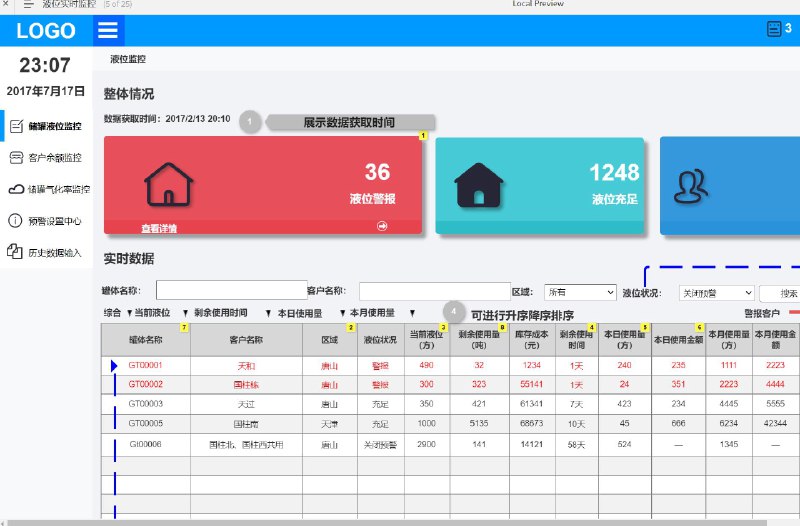Select the GT00002 table cell
Viewport: 800px width, 526px height.
pos(145,384)
